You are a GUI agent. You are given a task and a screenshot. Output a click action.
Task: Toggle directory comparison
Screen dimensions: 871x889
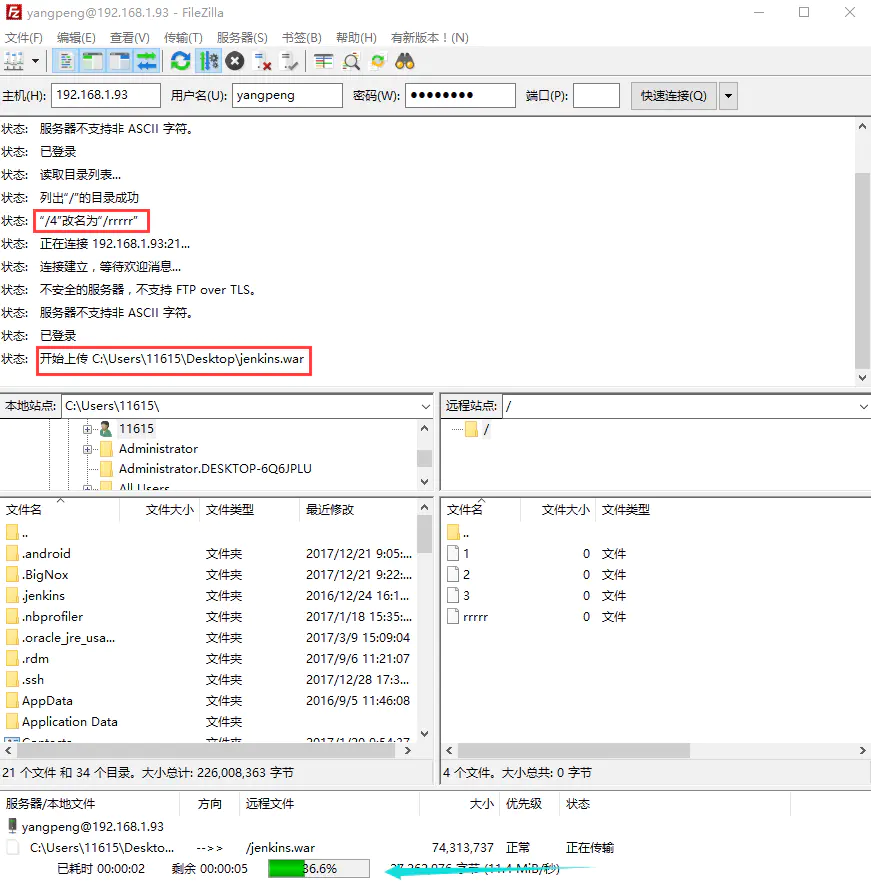point(352,61)
